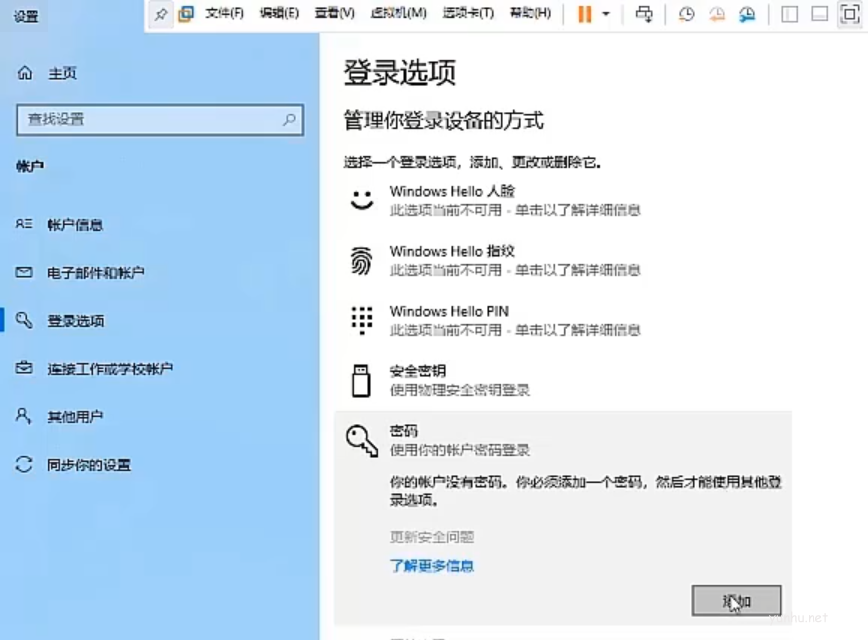
Task: Enter full screen mode
Action: pos(851,14)
